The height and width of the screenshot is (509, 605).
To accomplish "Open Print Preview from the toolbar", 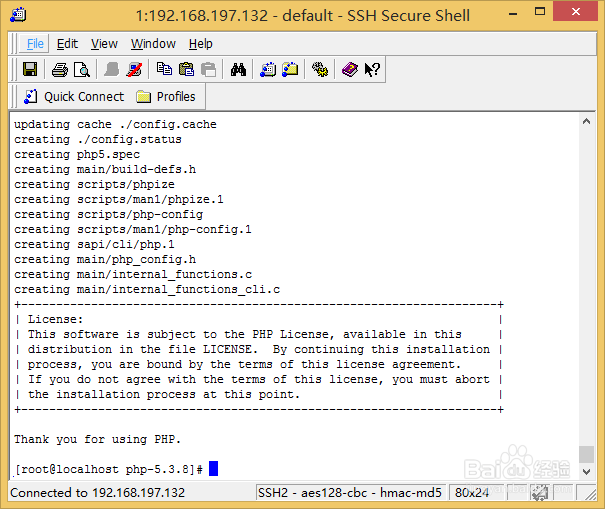I will [82, 70].
